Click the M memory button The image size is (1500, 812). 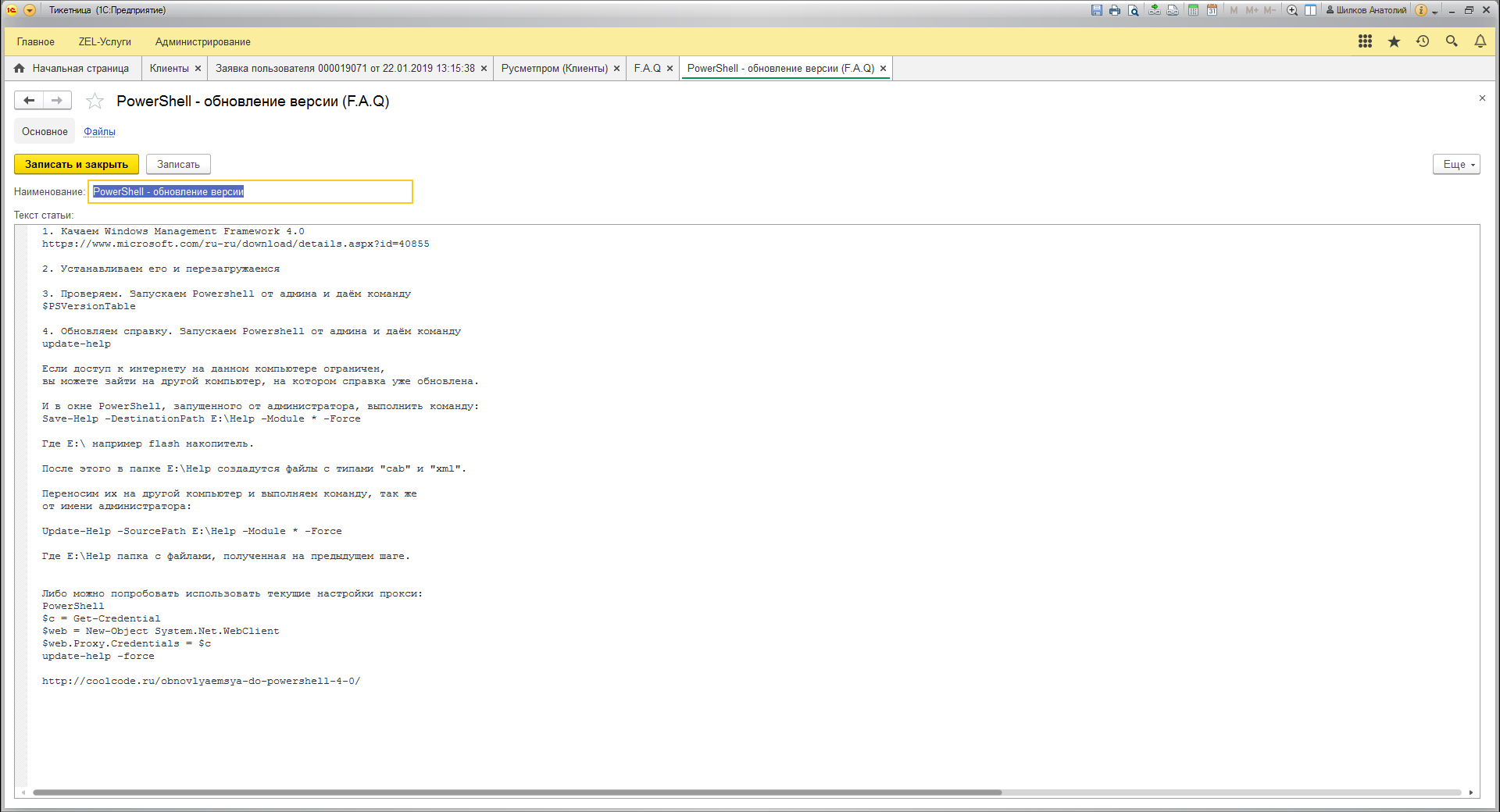1234,10
